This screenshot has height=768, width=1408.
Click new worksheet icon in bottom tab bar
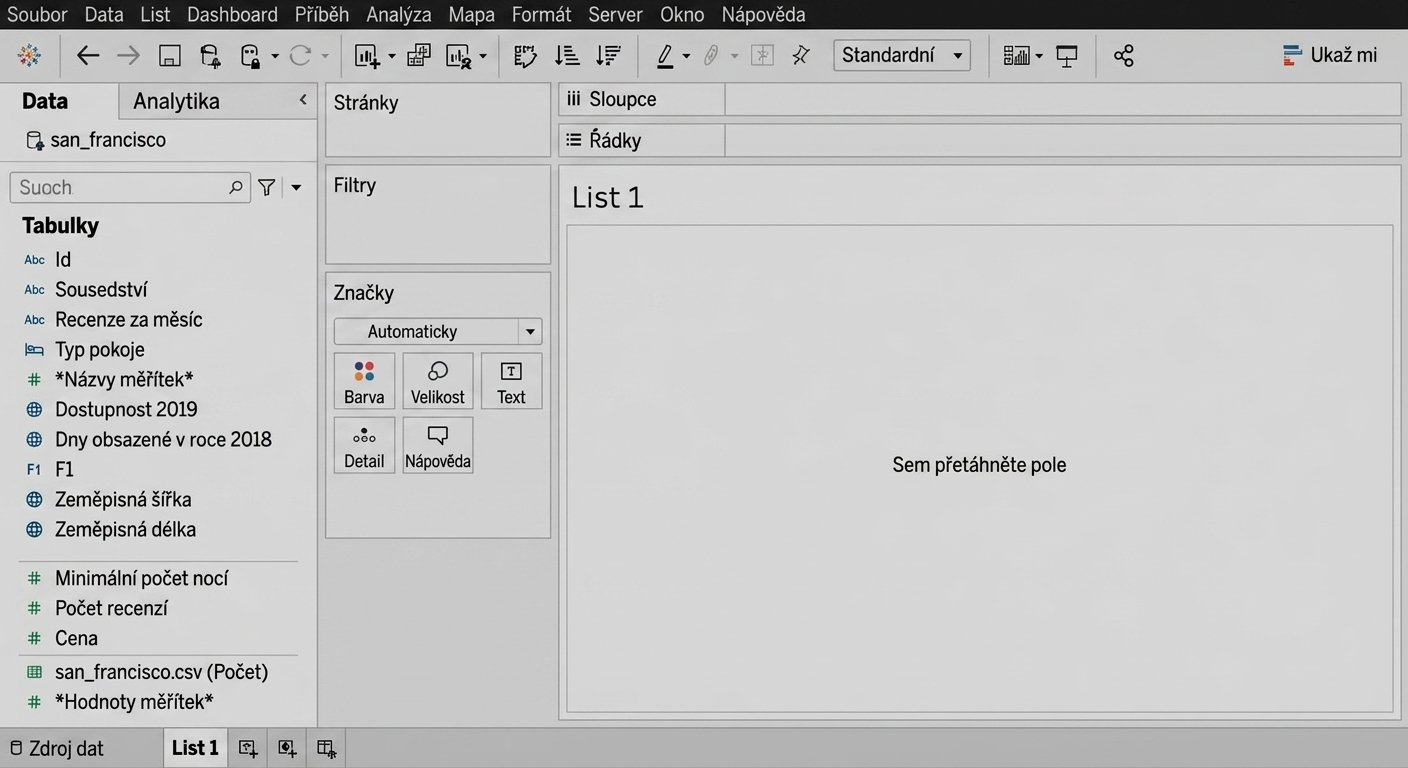[x=247, y=748]
